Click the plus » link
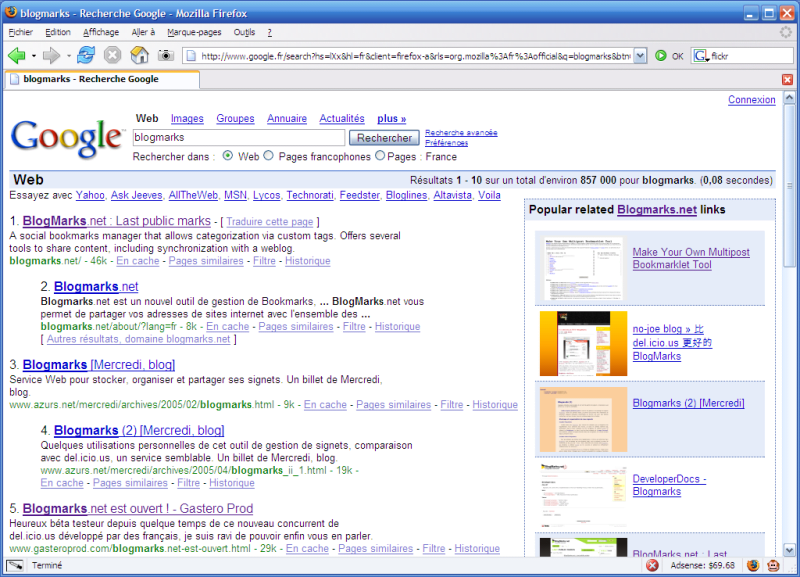800x577 pixels. [x=392, y=118]
